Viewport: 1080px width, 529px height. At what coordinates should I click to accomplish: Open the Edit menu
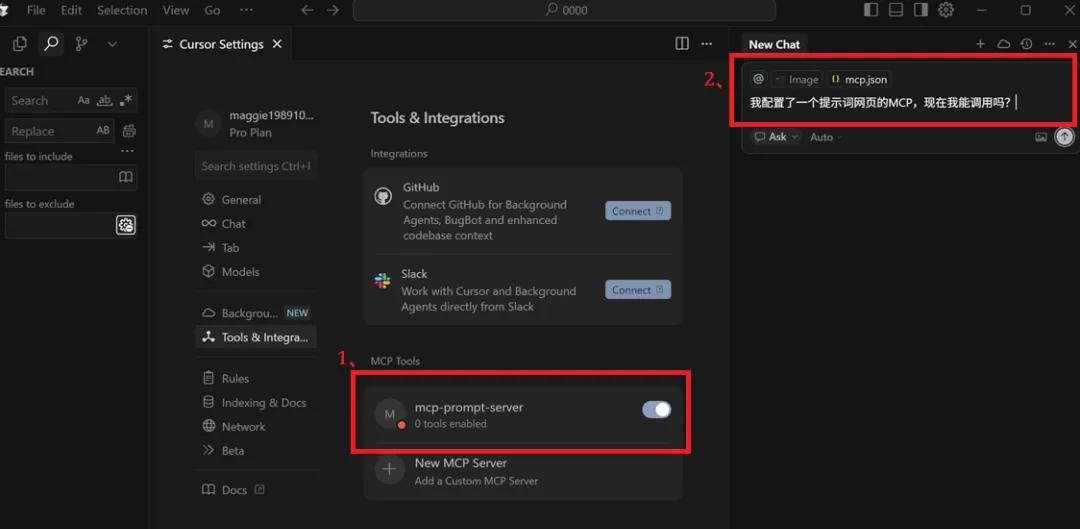pyautogui.click(x=71, y=10)
